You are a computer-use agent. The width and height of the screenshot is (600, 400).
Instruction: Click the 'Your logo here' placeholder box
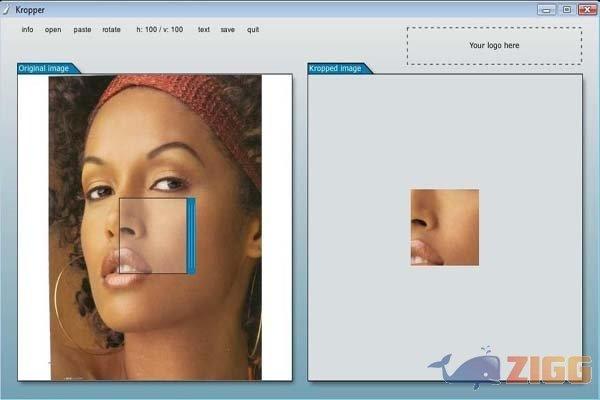494,45
